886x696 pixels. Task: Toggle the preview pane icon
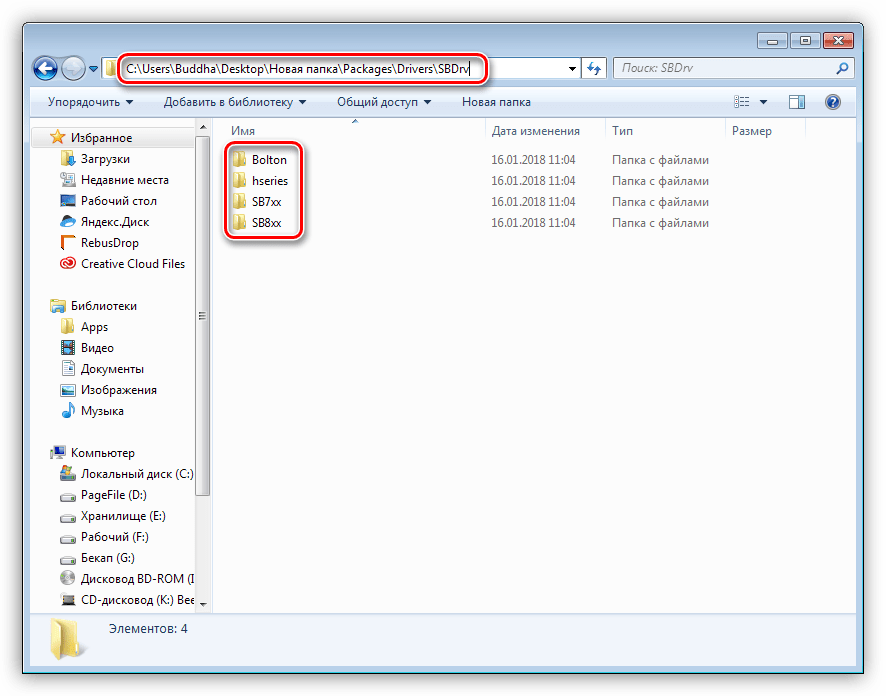(x=797, y=102)
